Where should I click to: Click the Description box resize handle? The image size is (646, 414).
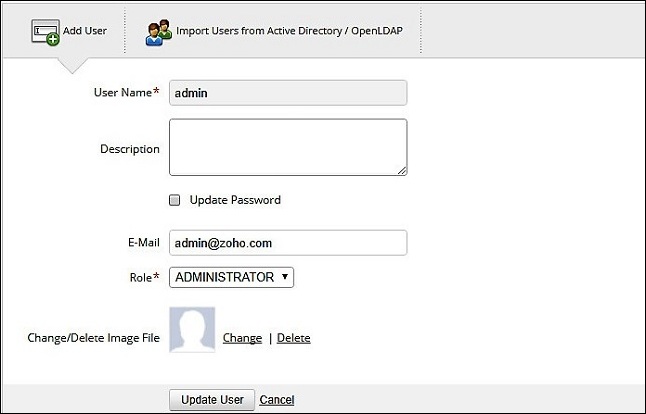point(402,171)
